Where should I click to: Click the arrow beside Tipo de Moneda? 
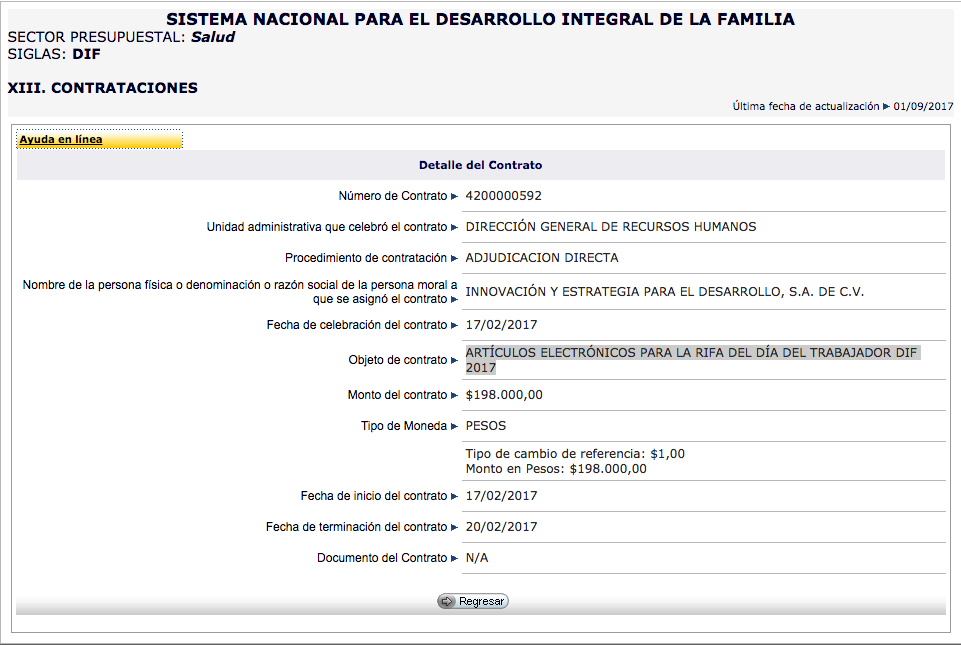coord(455,426)
